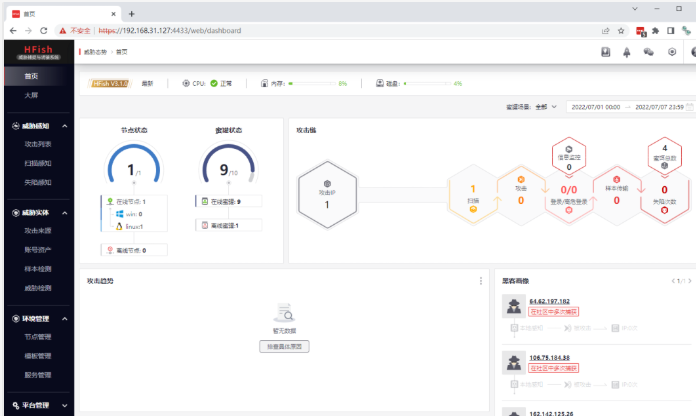This screenshot has width=696, height=416.
Task: Click hacker avatar for 64.62.197.182
Action: [x=514, y=306]
